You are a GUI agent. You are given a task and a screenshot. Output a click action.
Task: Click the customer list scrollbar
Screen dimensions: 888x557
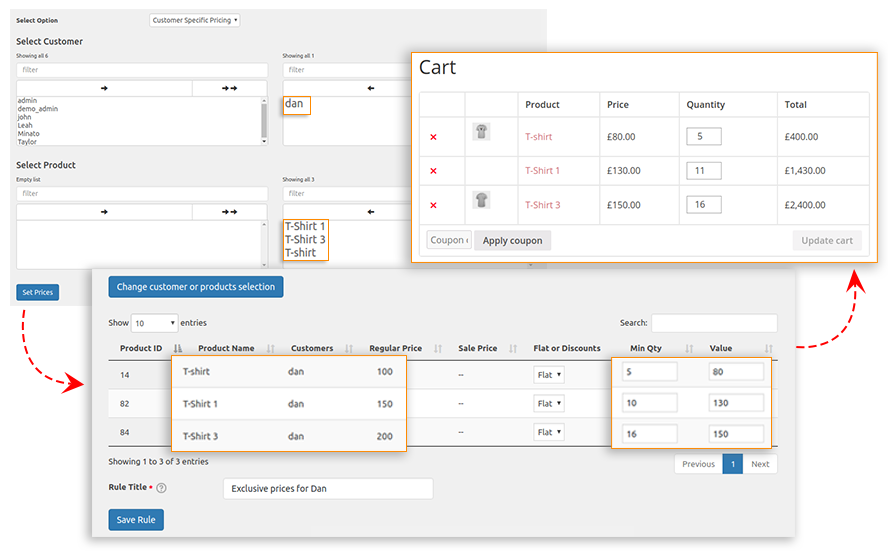(x=264, y=121)
